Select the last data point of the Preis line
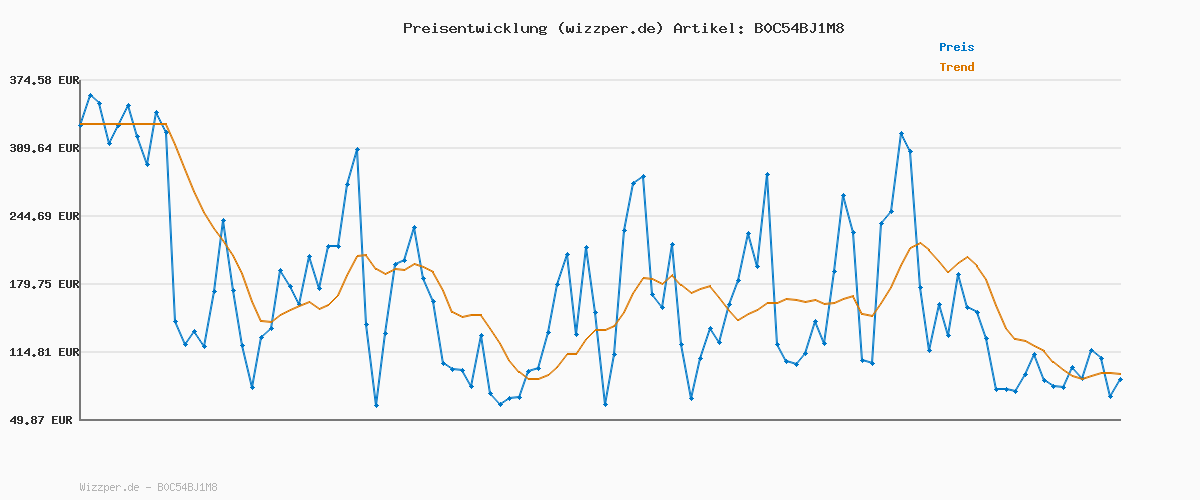 (x=1120, y=380)
